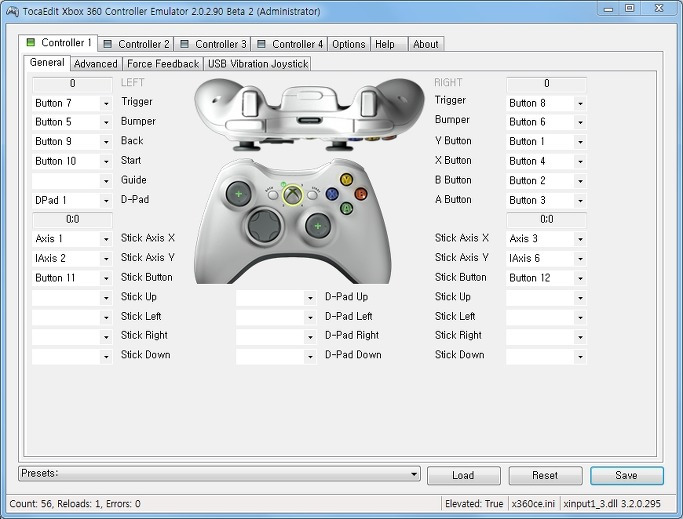Click the left thumbstick on controller image
The image size is (683, 519).
tap(238, 193)
